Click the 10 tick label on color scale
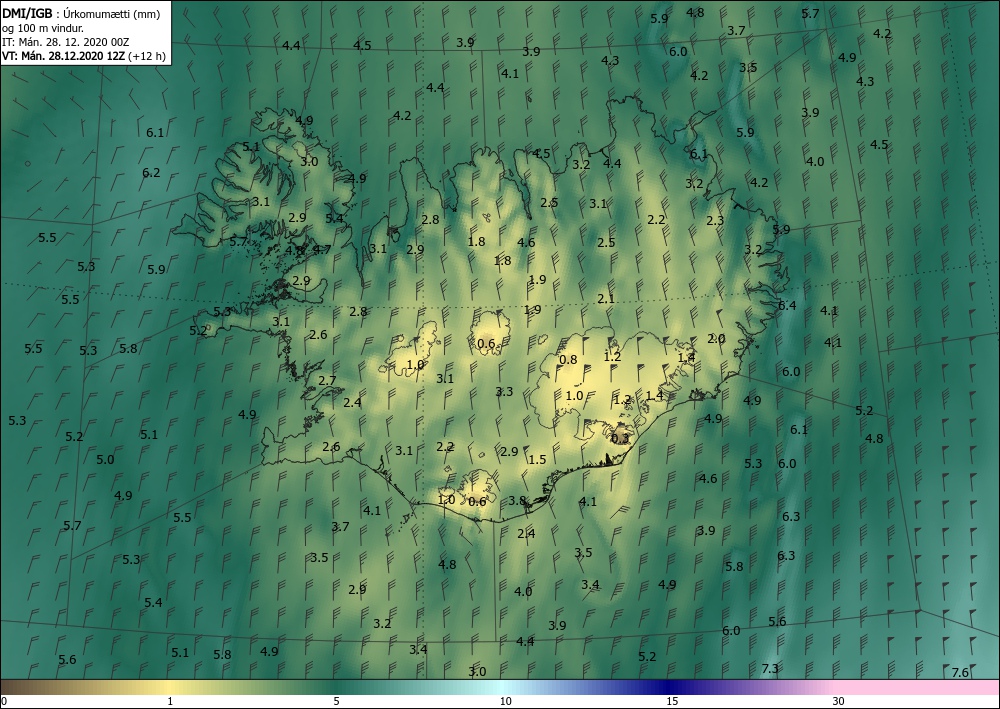 [505, 702]
